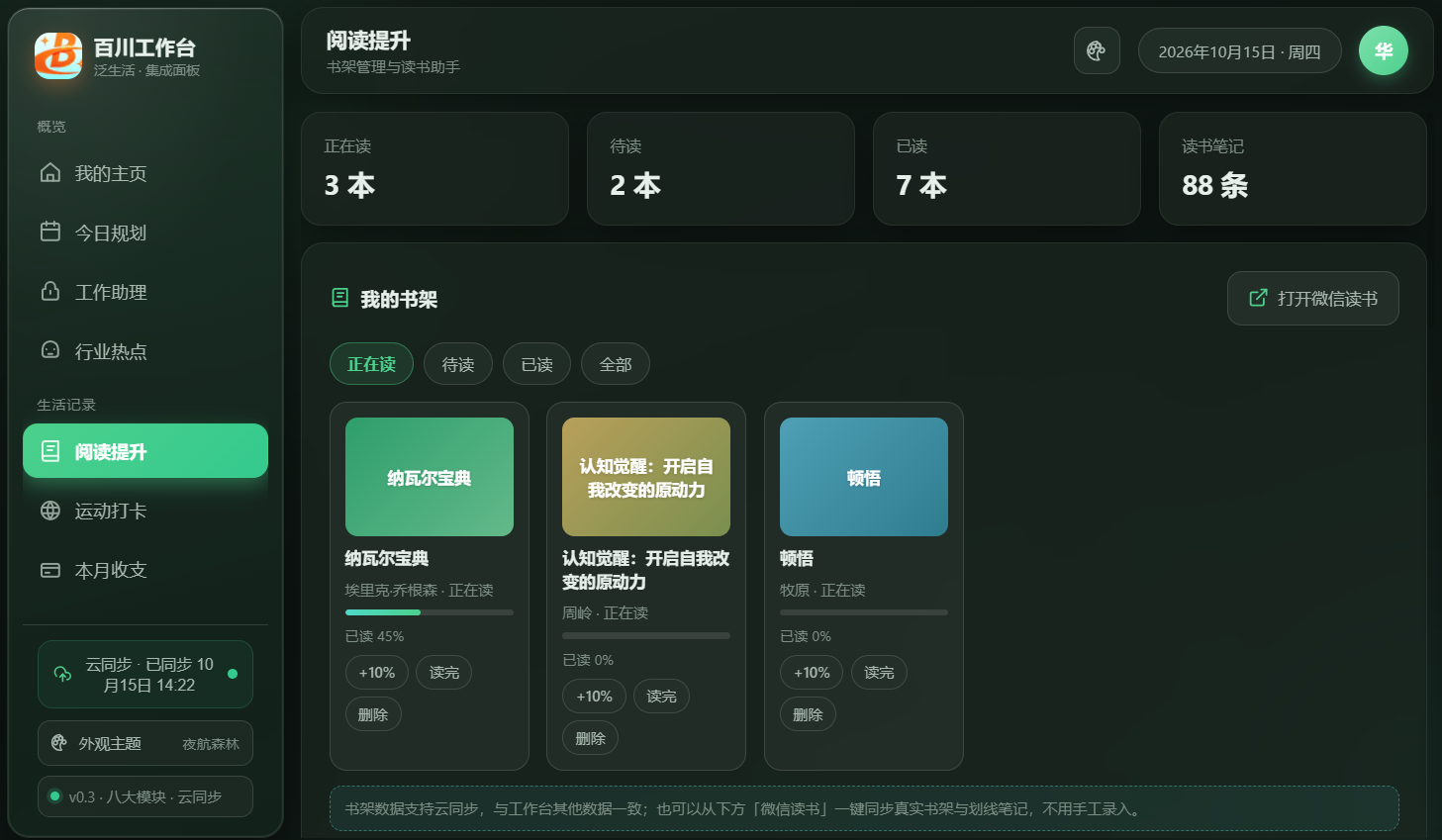Click the 纳瓦尔宝典 reading progress bar
Image resolution: width=1442 pixels, height=840 pixels.
[x=430, y=612]
